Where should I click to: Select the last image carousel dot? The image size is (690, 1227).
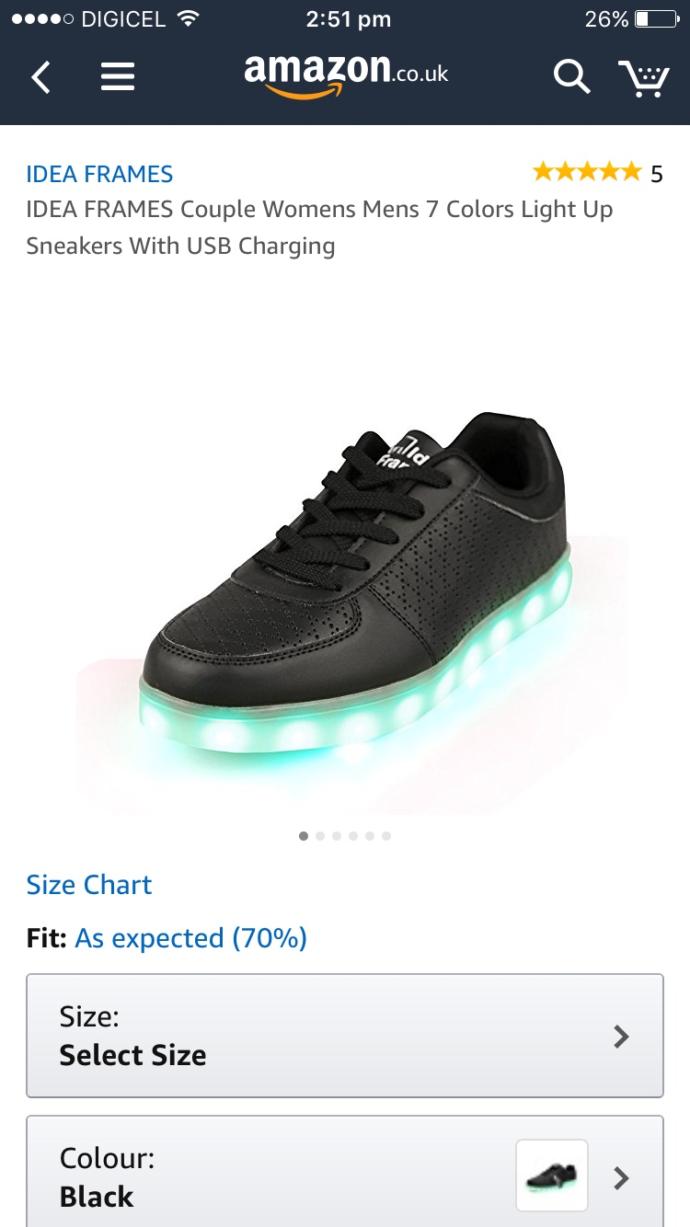tap(386, 836)
